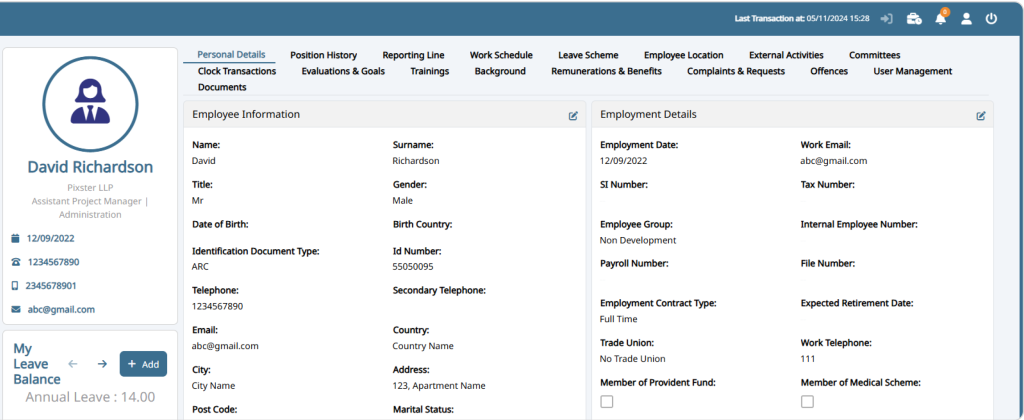
Task: Go to next leave balance arrow
Action: click(102, 364)
